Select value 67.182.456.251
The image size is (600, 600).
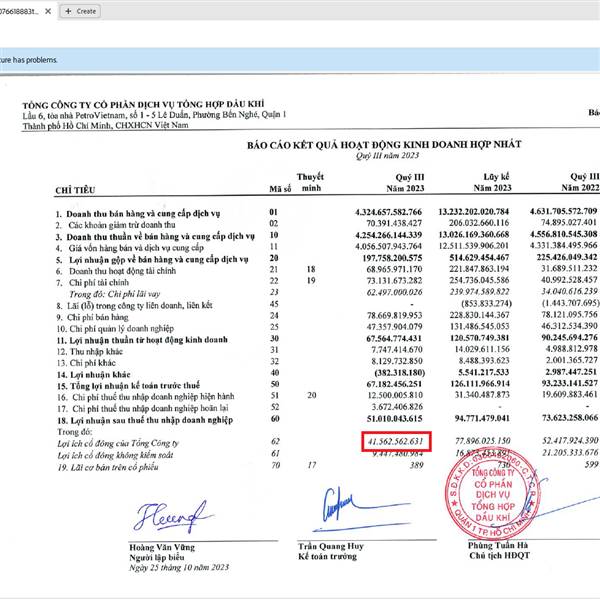click(394, 384)
